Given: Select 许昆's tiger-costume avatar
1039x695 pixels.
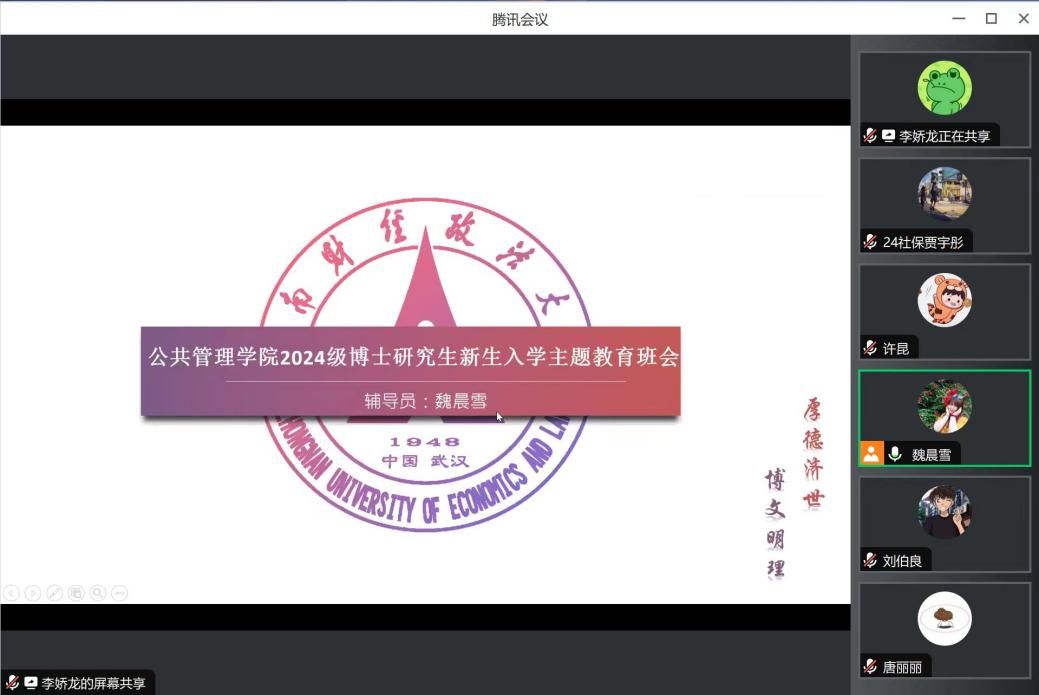Looking at the screenshot, I should tap(944, 300).
